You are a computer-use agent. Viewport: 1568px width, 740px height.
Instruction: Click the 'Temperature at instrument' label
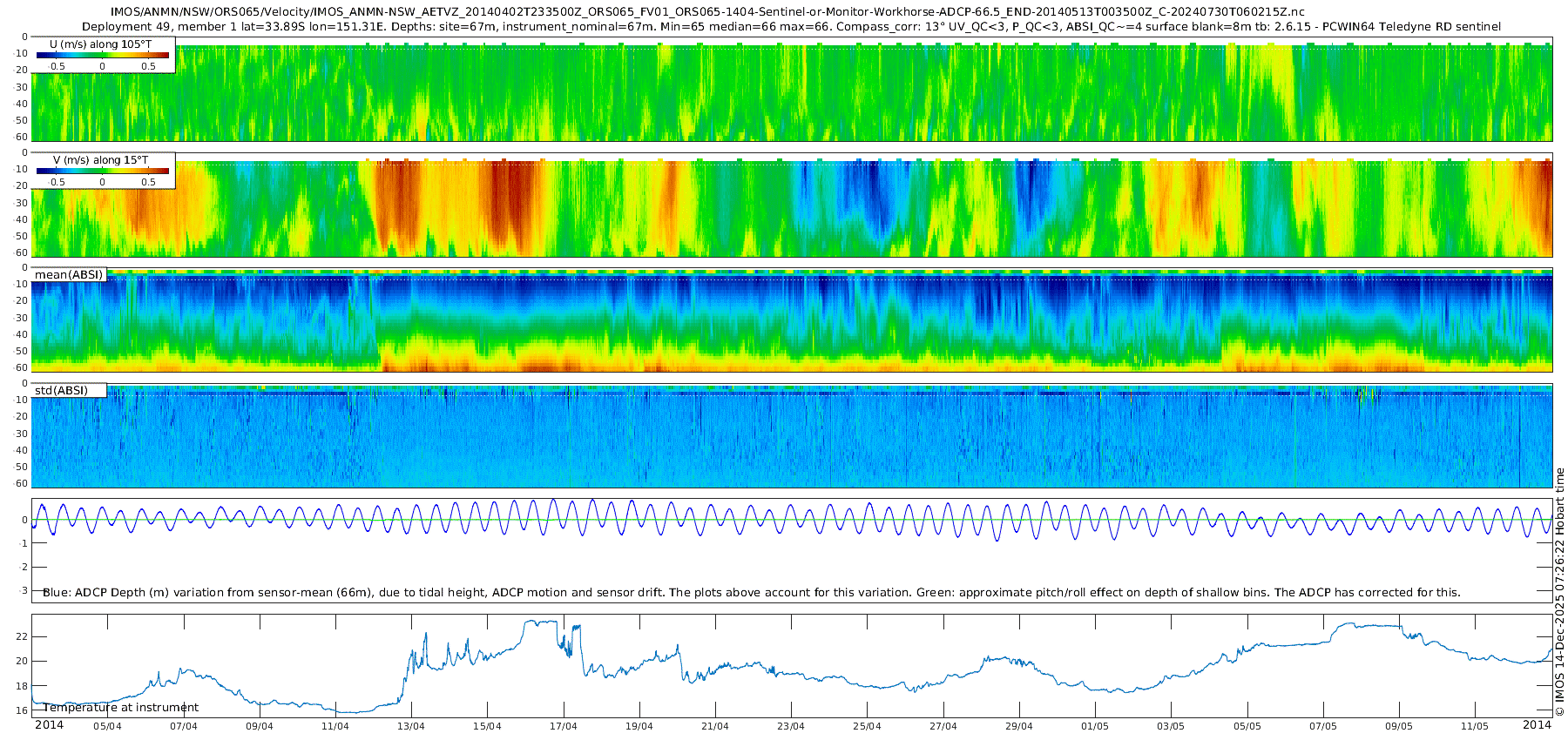click(x=121, y=708)
